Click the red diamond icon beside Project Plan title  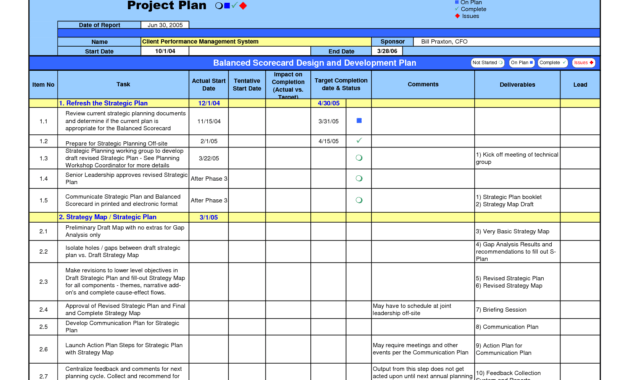243,6
